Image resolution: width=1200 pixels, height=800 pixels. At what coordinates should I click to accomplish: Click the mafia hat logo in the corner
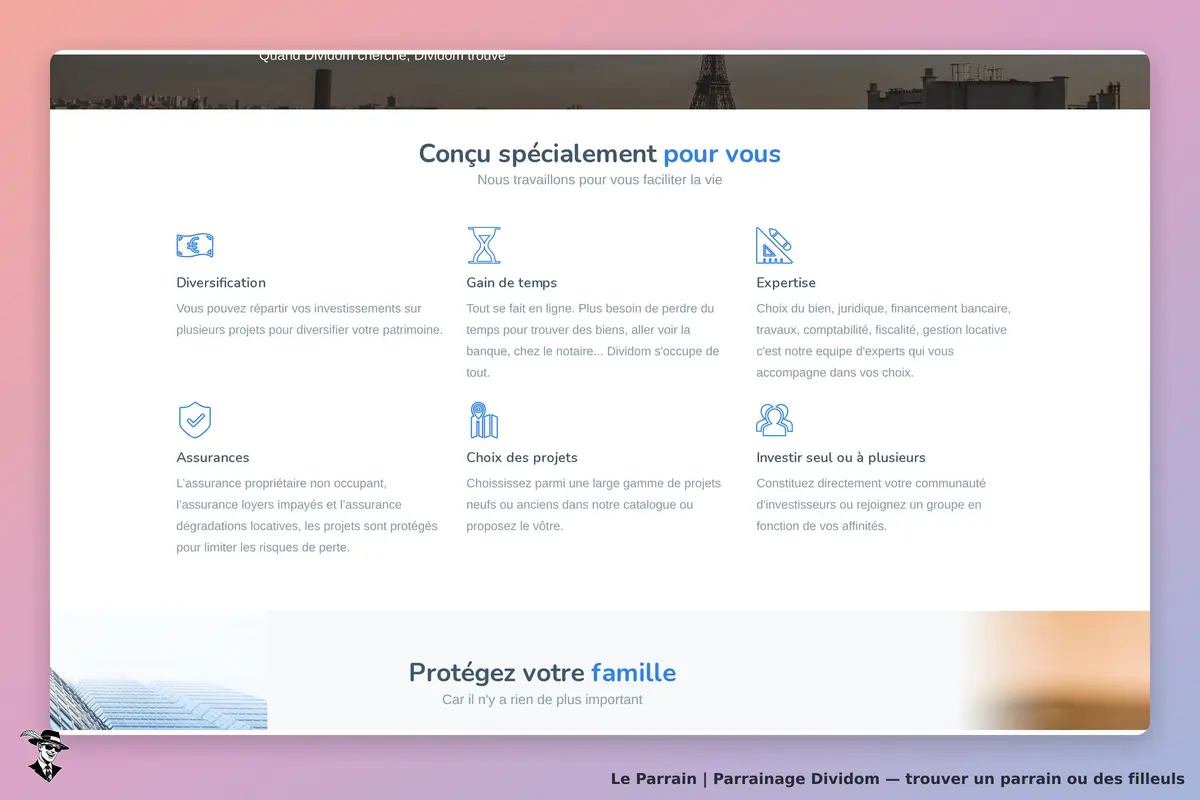[x=44, y=755]
